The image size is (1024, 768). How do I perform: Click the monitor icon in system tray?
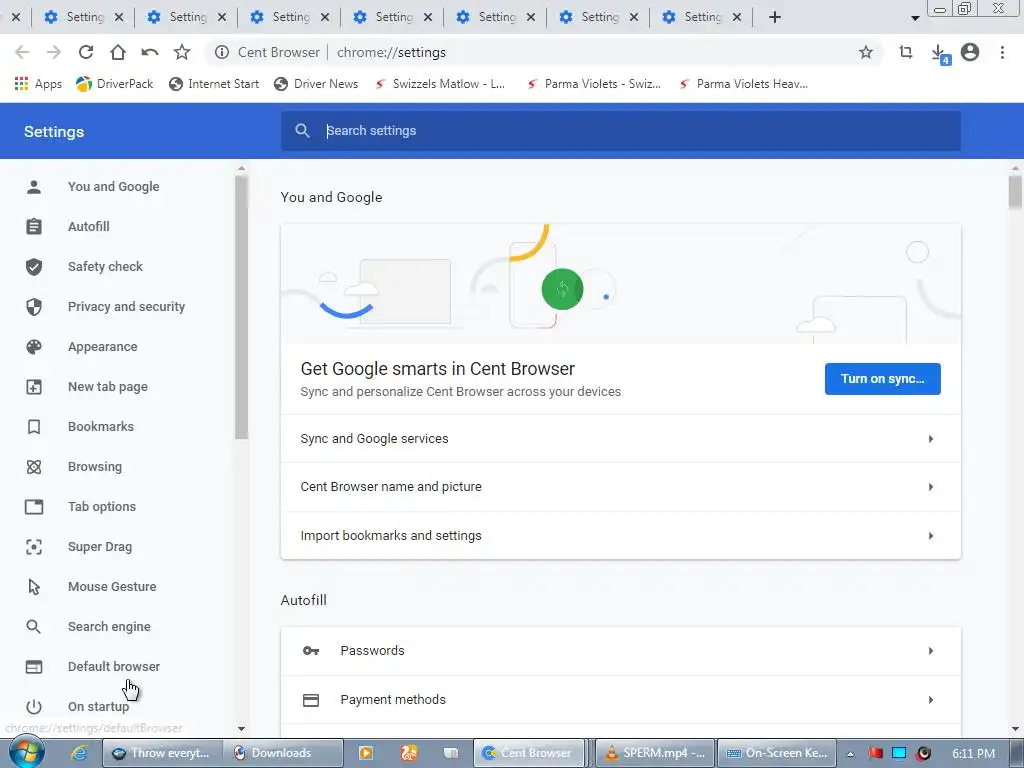[x=899, y=754]
